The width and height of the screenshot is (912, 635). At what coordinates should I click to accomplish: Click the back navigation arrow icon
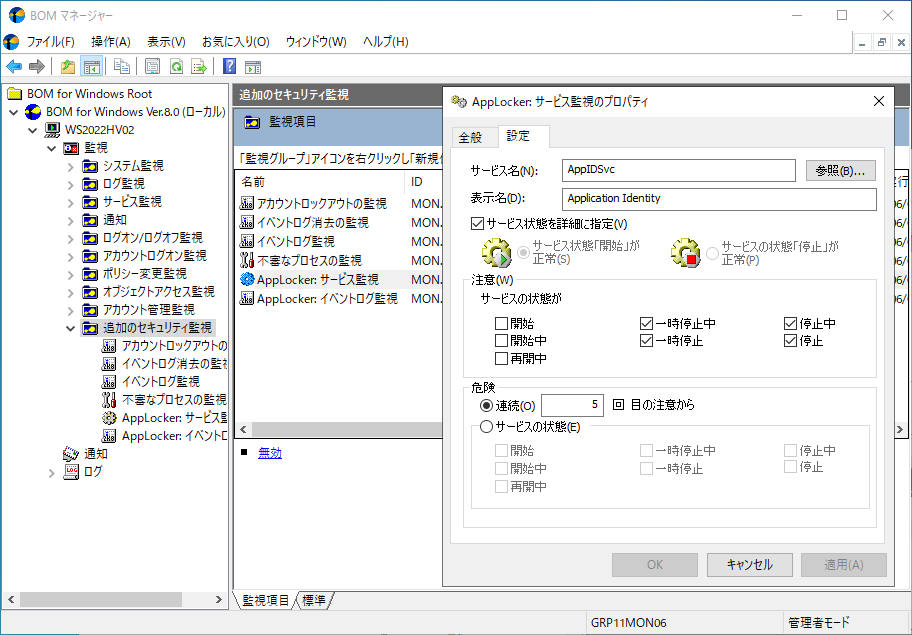14,66
